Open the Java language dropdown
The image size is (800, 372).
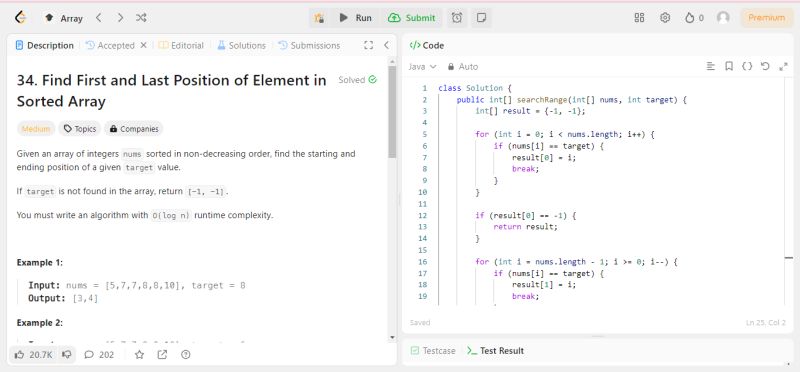coord(422,66)
